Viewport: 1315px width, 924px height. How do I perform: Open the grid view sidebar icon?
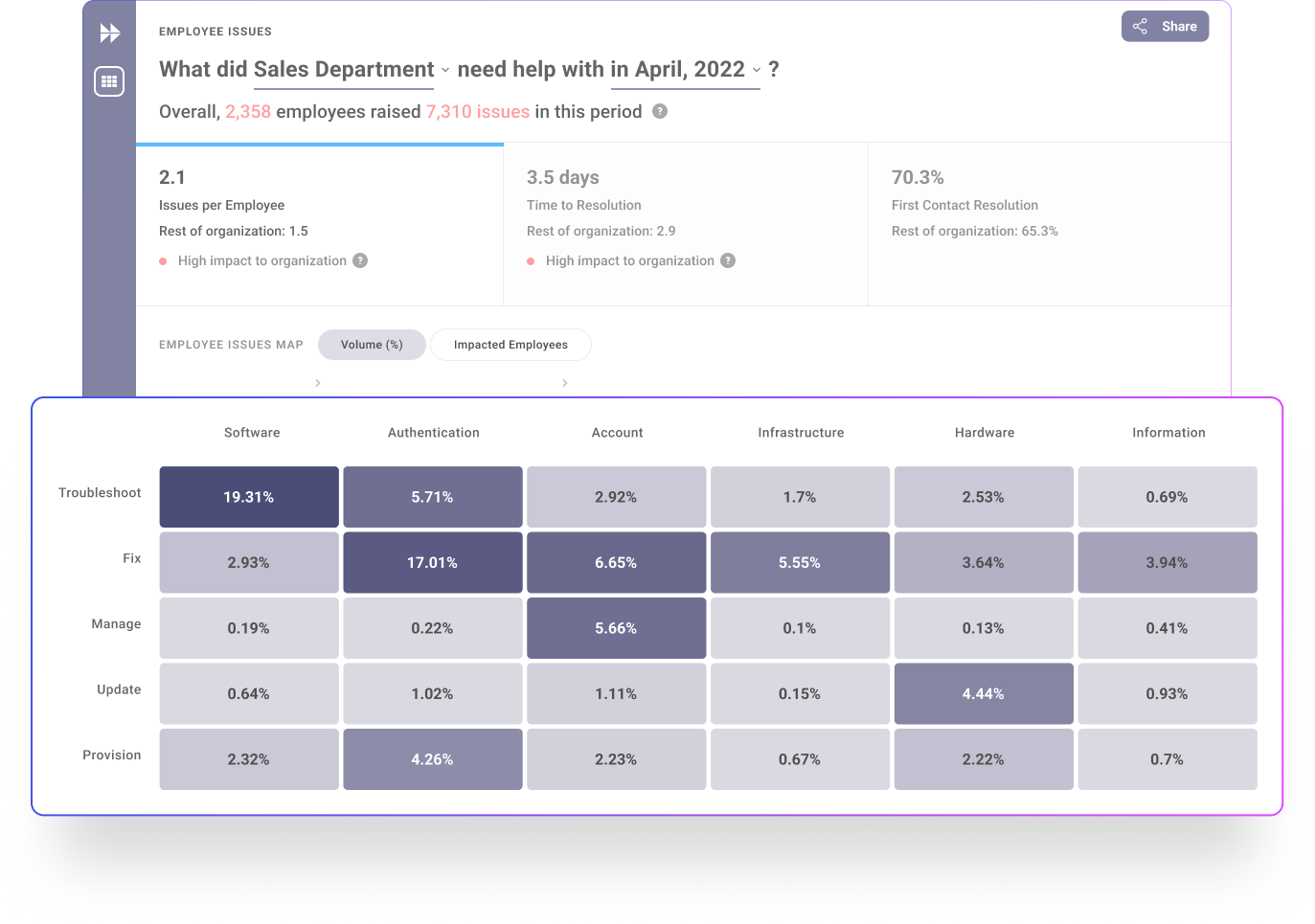[x=109, y=81]
